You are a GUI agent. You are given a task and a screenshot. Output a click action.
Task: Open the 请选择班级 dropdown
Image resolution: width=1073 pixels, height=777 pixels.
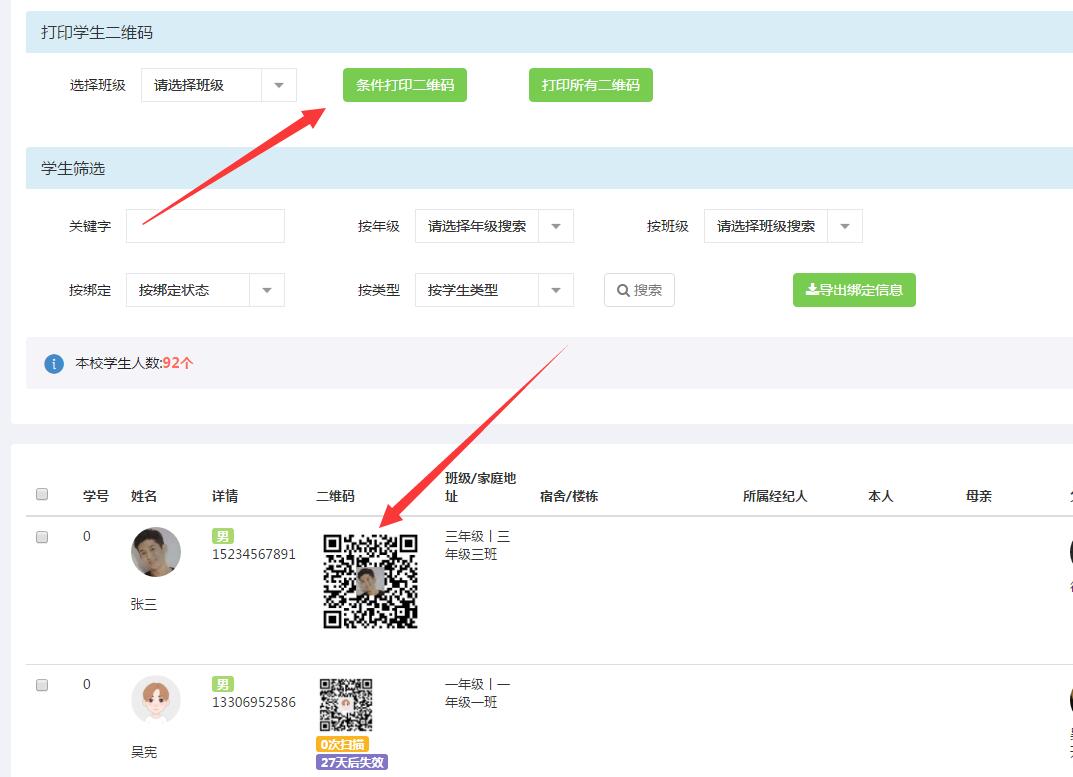(219, 85)
